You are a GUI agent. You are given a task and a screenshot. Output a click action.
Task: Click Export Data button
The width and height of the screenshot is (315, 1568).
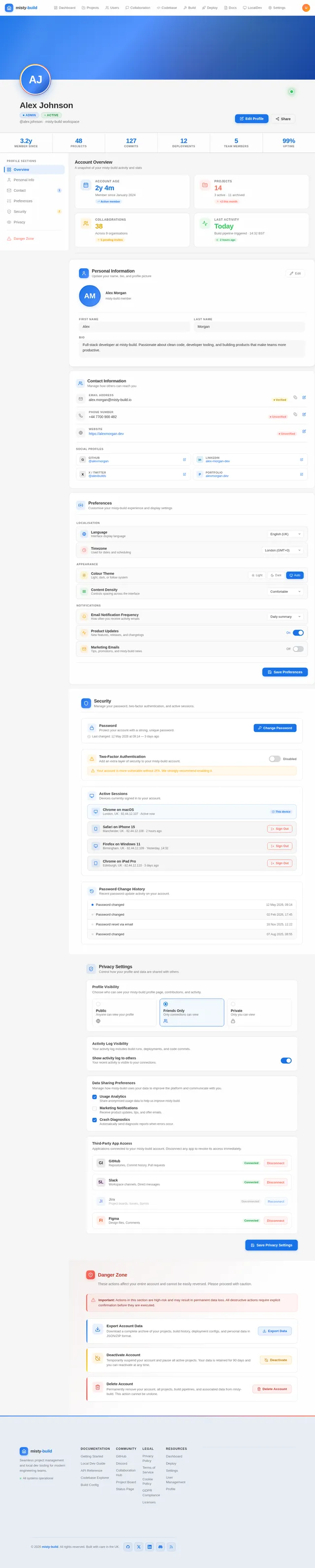(275, 1331)
